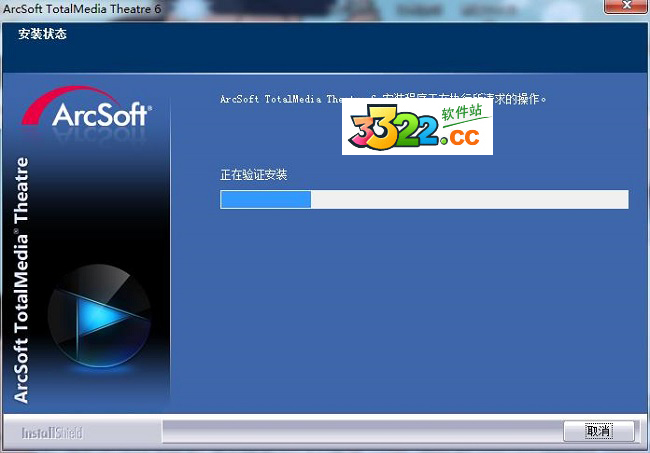
Task: Close the ArcSoft TotalMedia Theatre 6 installer window
Action: (626, 6)
